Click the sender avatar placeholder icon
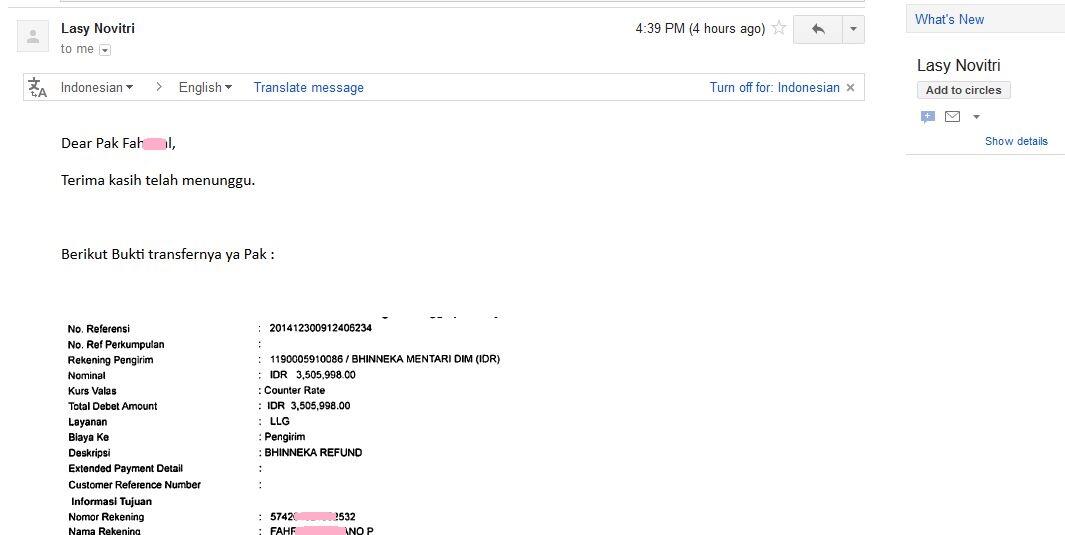Viewport: 1065px width, 535px height. (x=33, y=36)
